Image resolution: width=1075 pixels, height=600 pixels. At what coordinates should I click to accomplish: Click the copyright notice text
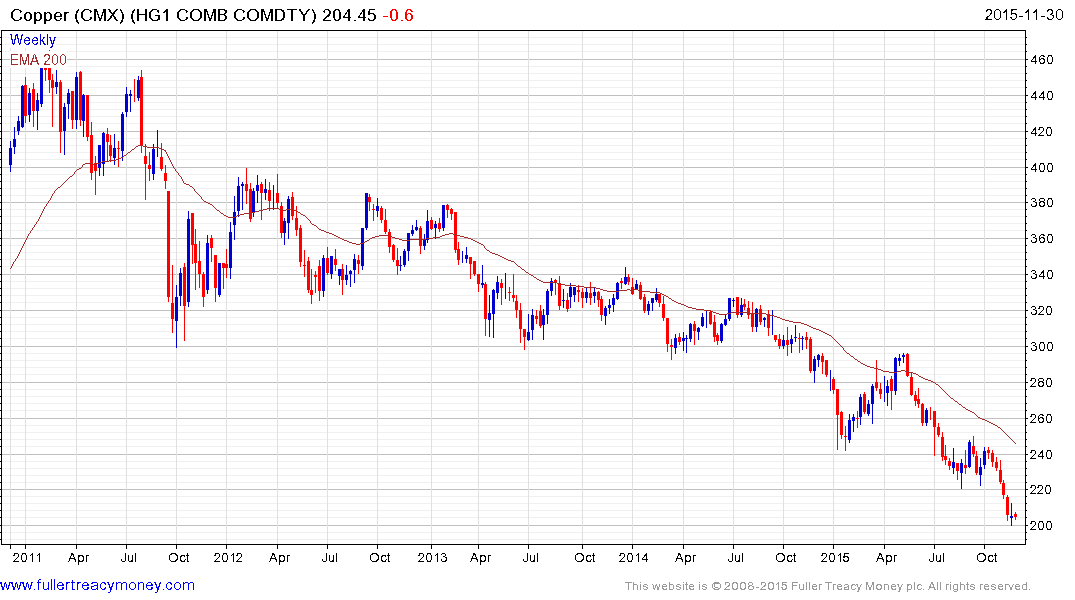[828, 586]
